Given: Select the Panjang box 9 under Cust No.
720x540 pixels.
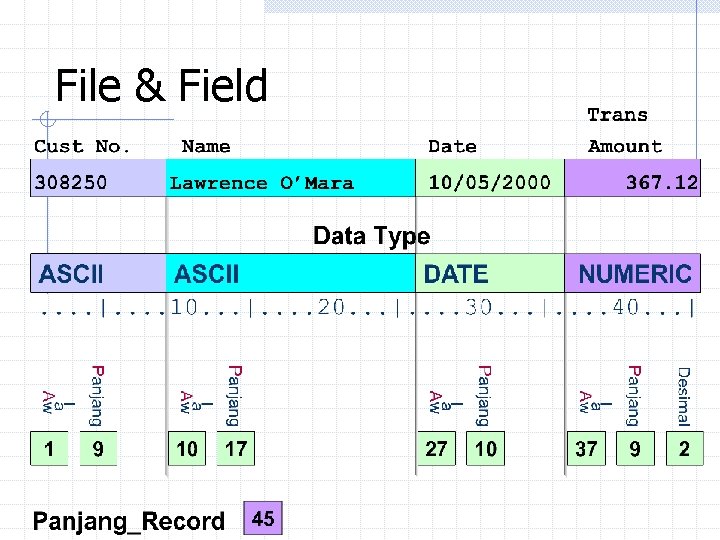Looking at the screenshot, I should [x=98, y=449].
